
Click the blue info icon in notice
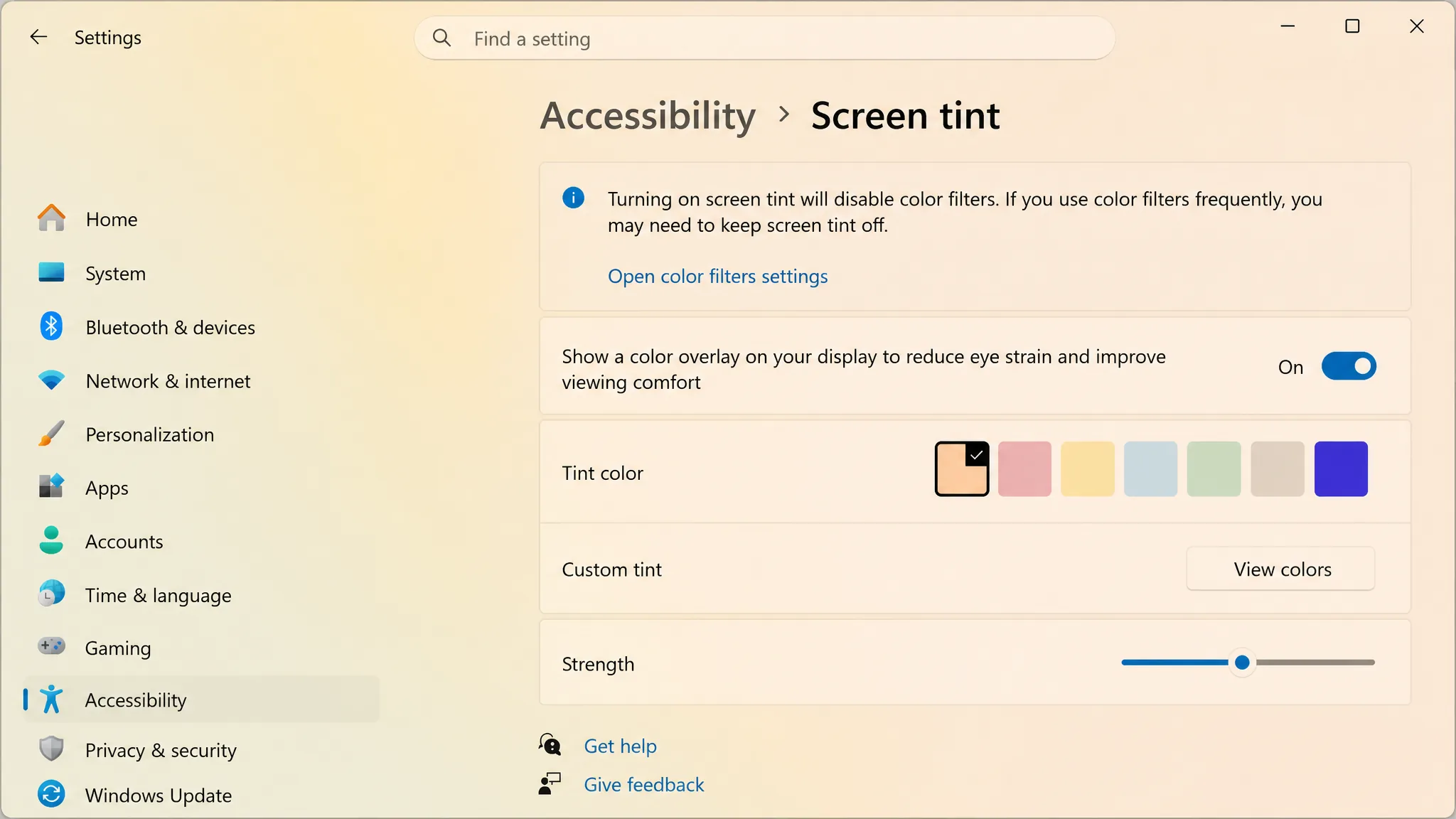pos(574,198)
